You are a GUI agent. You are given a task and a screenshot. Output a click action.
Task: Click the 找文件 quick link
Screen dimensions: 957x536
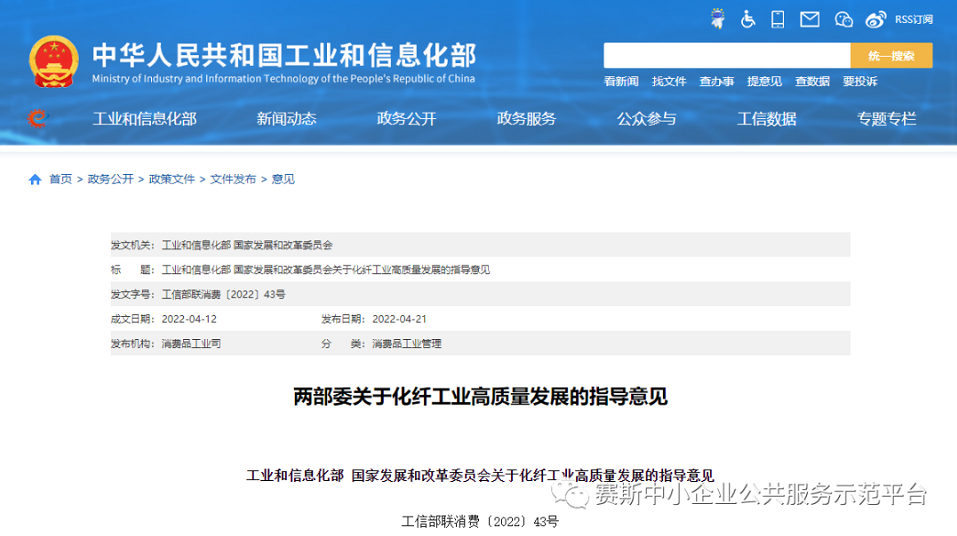click(x=669, y=81)
